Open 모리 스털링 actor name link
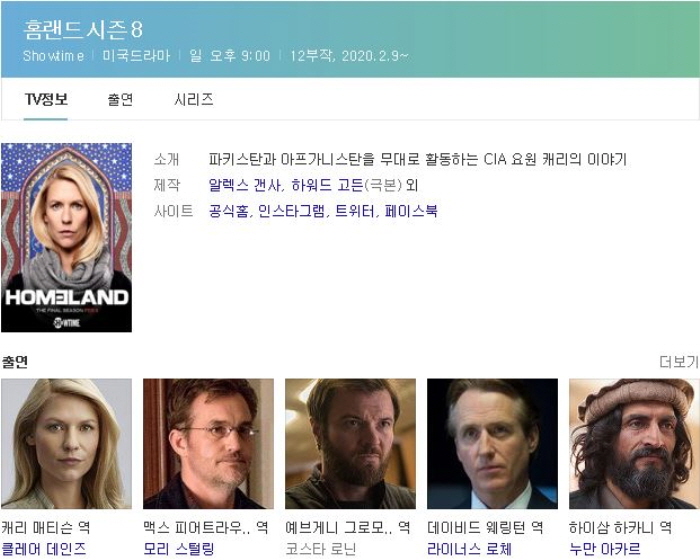The width and height of the screenshot is (700, 560). coord(179,549)
